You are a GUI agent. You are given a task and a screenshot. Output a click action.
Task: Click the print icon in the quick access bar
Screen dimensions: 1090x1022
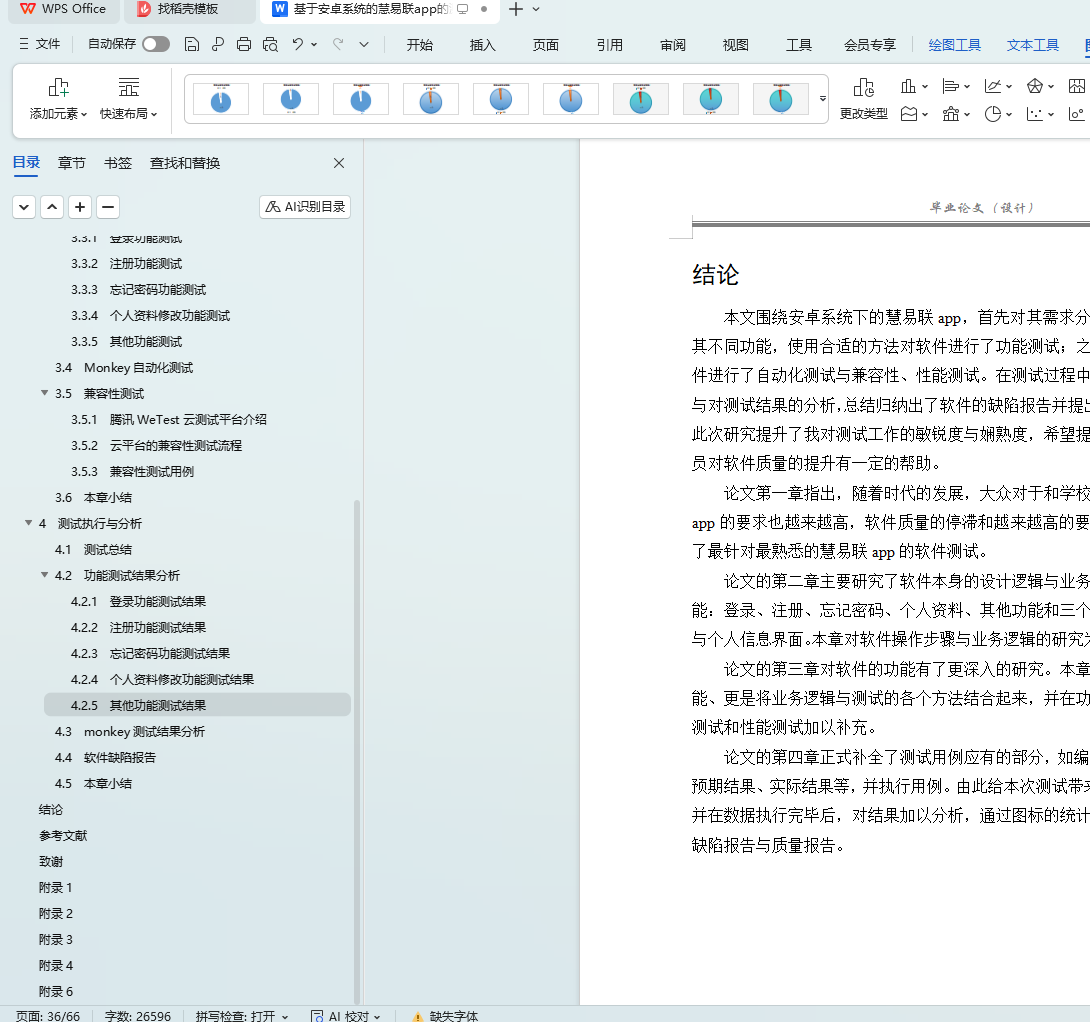pos(244,44)
